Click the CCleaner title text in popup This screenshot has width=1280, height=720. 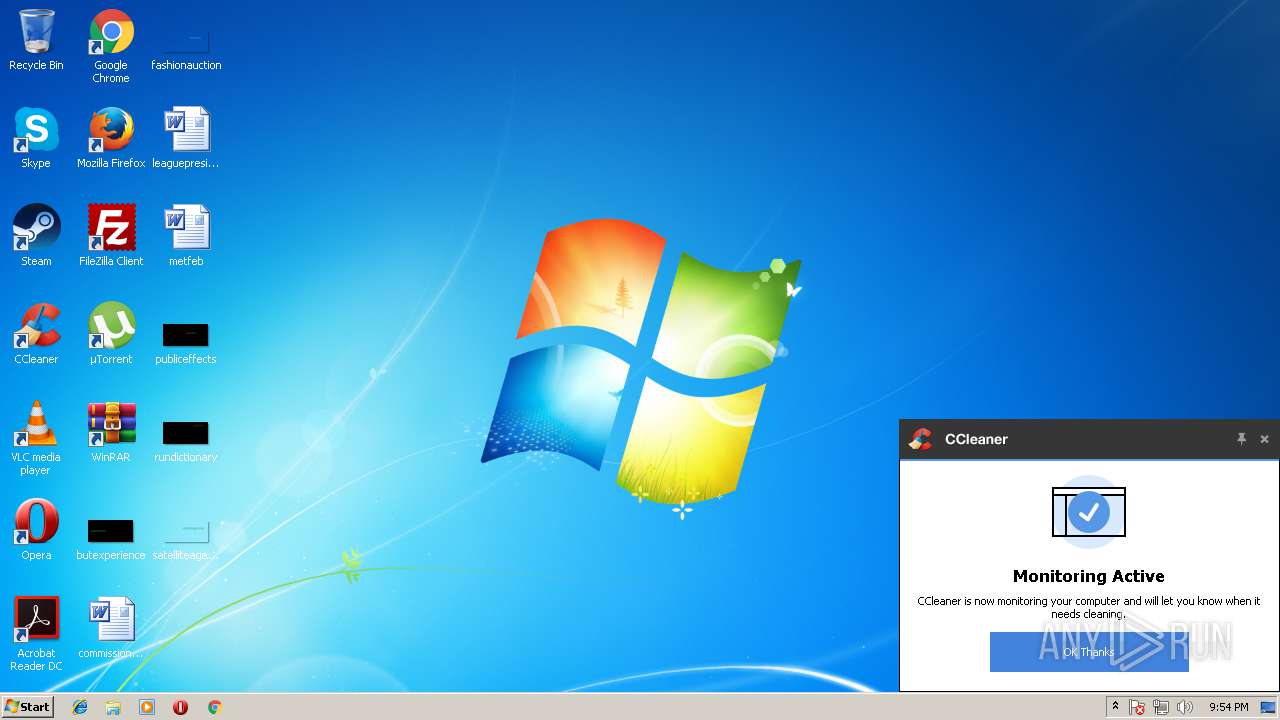(x=976, y=439)
